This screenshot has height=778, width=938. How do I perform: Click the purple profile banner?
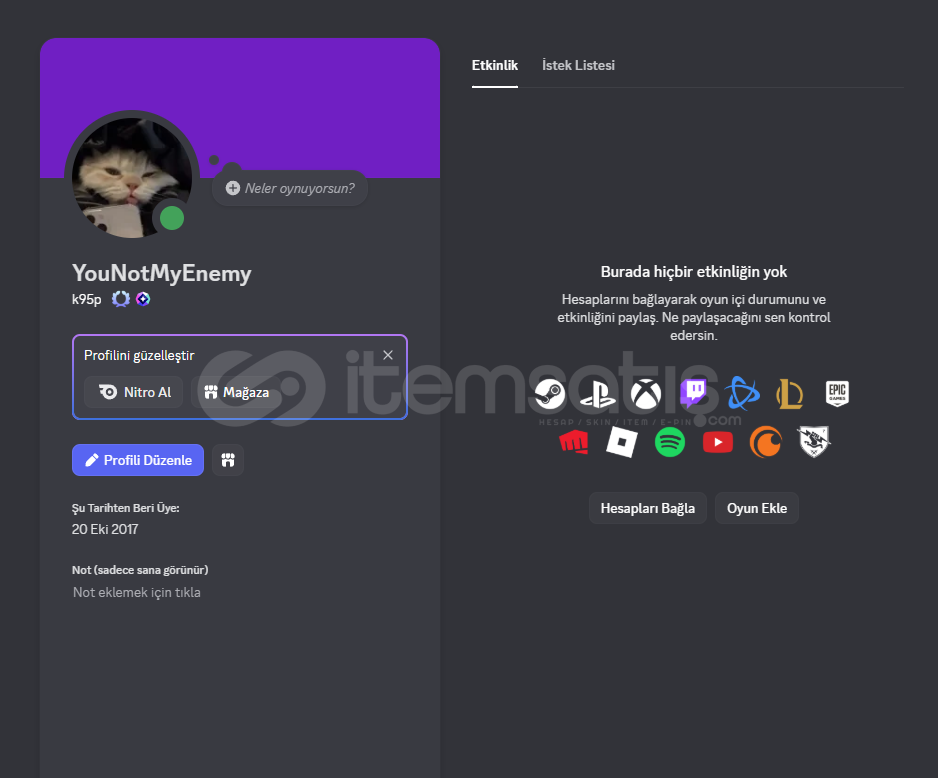tap(240, 108)
